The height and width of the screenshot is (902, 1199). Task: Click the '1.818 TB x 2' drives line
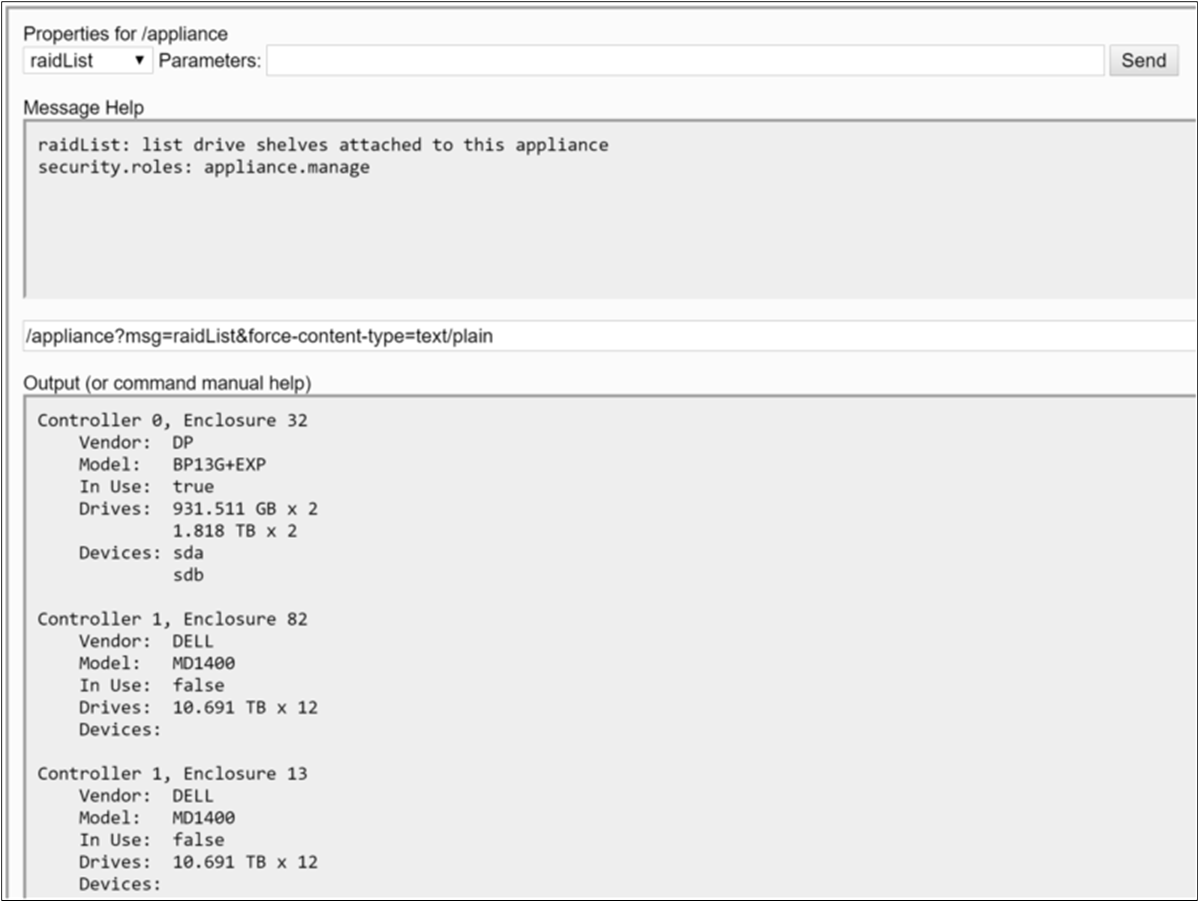pyautogui.click(x=234, y=531)
